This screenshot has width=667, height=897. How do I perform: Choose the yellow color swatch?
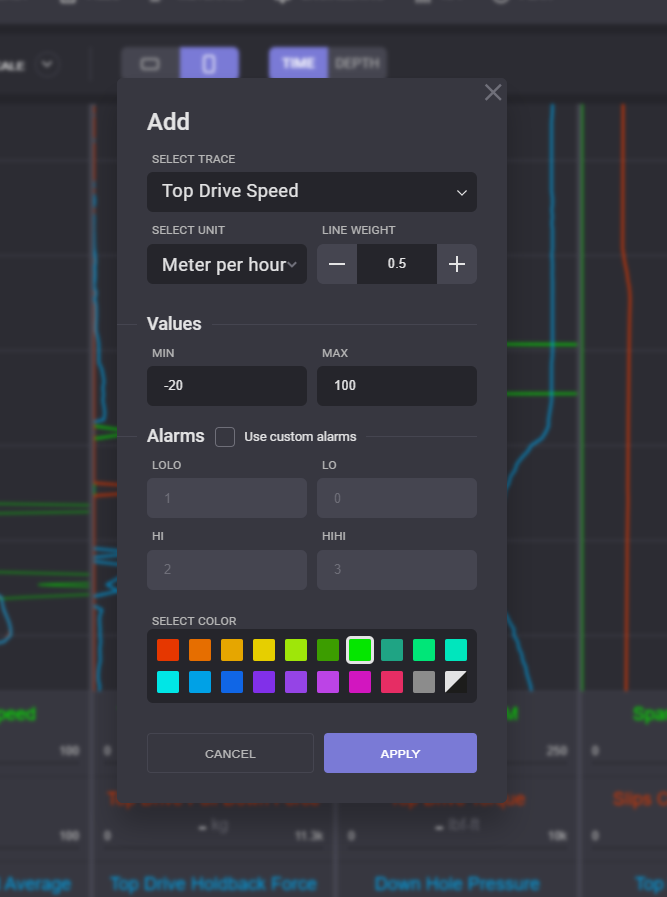pyautogui.click(x=264, y=650)
